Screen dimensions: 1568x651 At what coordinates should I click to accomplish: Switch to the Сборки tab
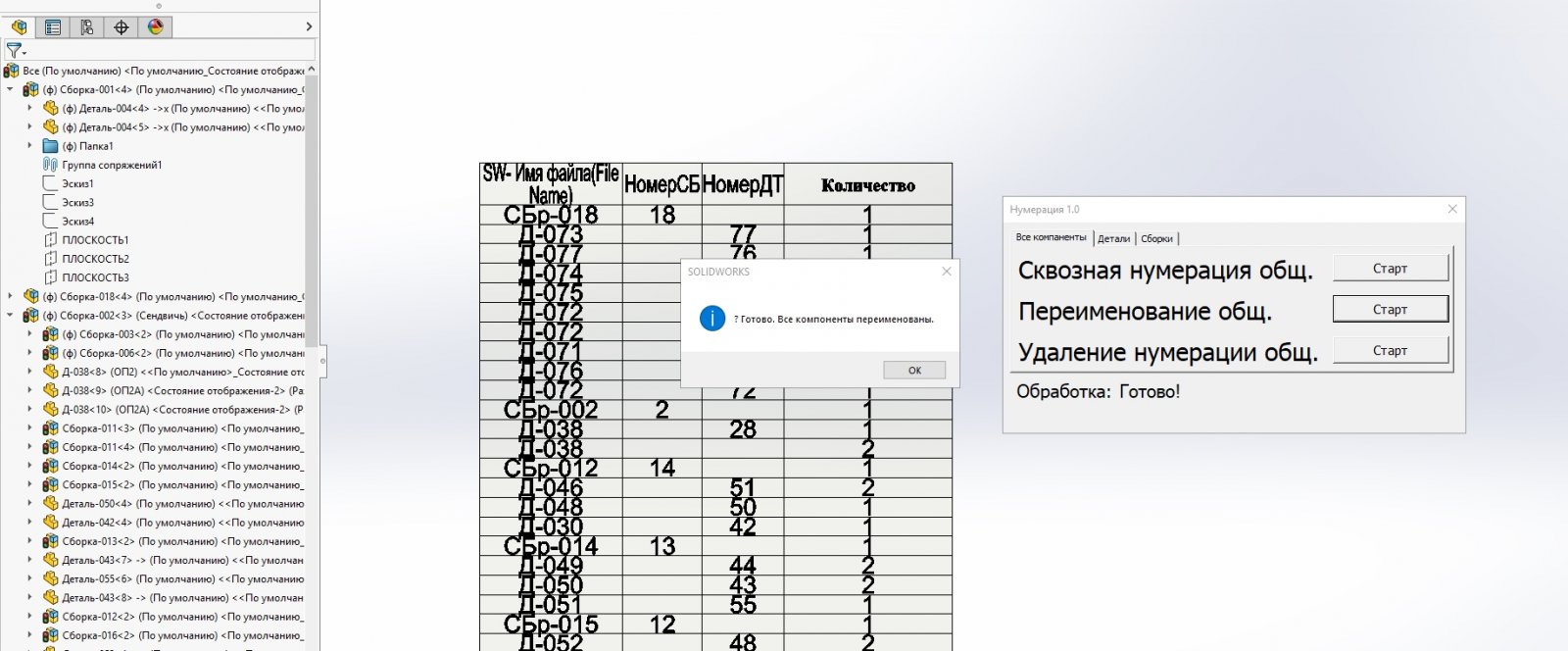1156,238
